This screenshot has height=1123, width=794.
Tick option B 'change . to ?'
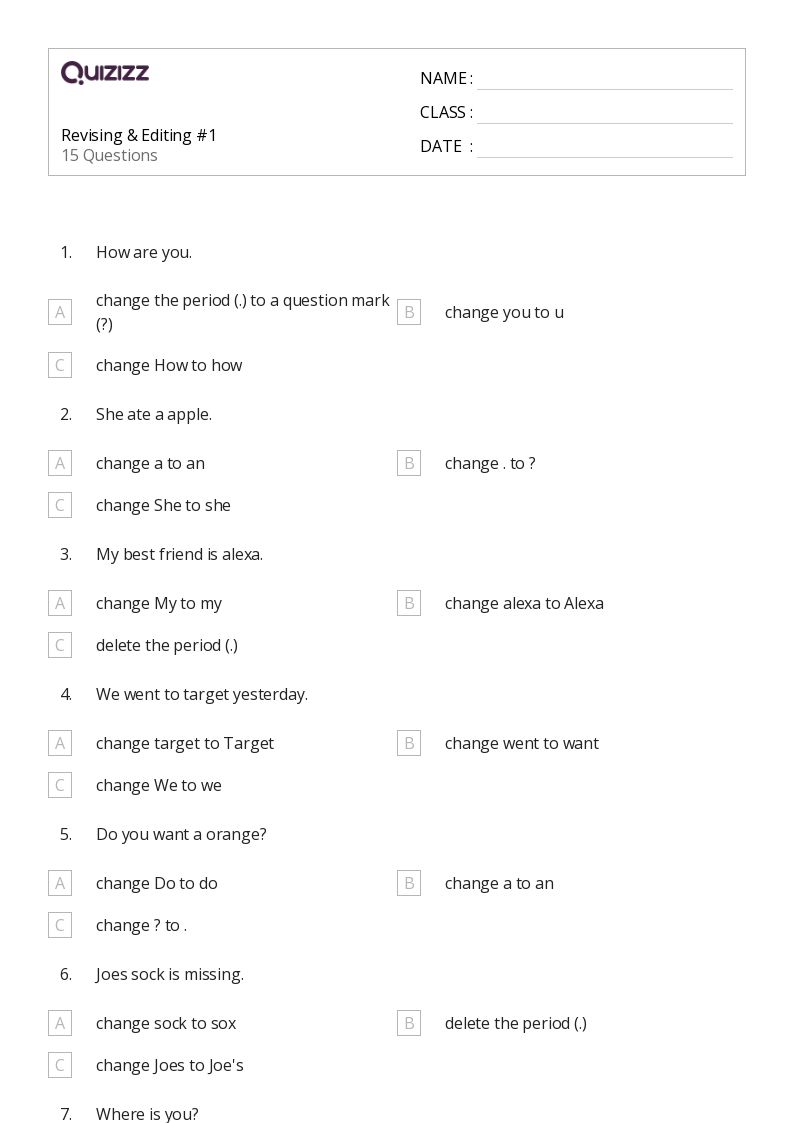pyautogui.click(x=409, y=463)
